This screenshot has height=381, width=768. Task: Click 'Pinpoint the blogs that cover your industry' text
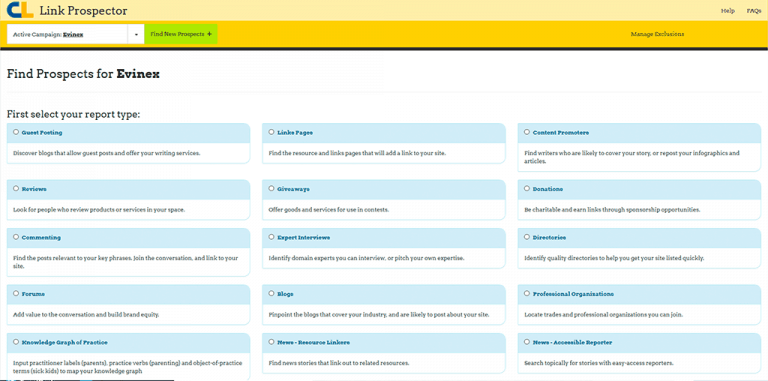(x=379, y=314)
